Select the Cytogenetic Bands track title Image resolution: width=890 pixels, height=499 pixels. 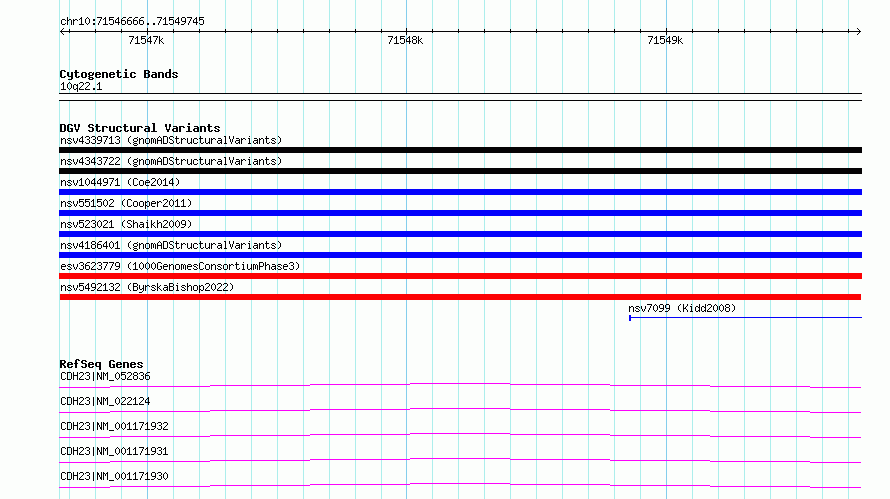pyautogui.click(x=119, y=74)
